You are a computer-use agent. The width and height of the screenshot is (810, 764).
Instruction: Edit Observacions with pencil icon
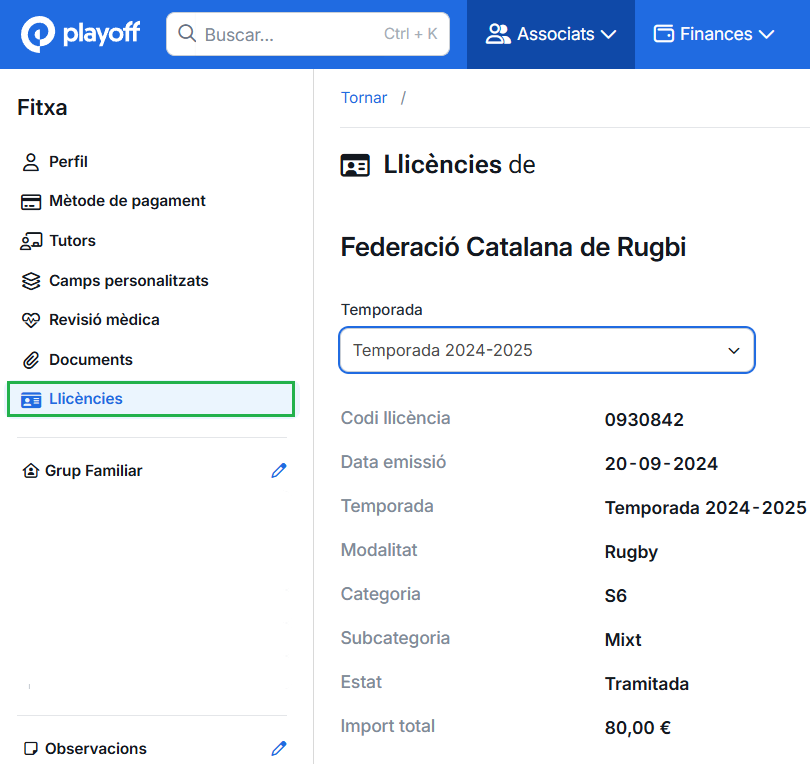(279, 749)
